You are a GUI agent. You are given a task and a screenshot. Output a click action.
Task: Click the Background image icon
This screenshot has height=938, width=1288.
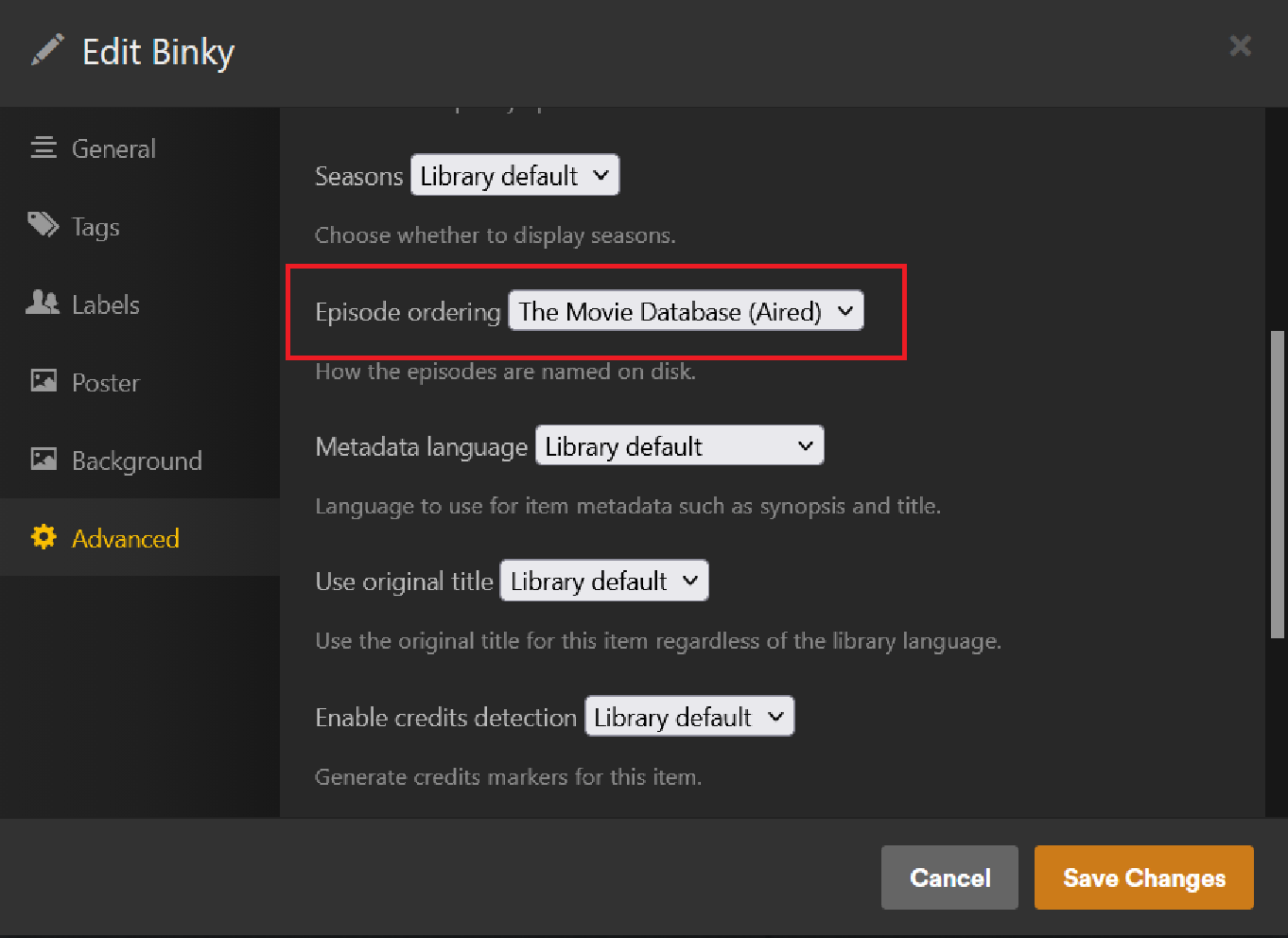pos(44,460)
